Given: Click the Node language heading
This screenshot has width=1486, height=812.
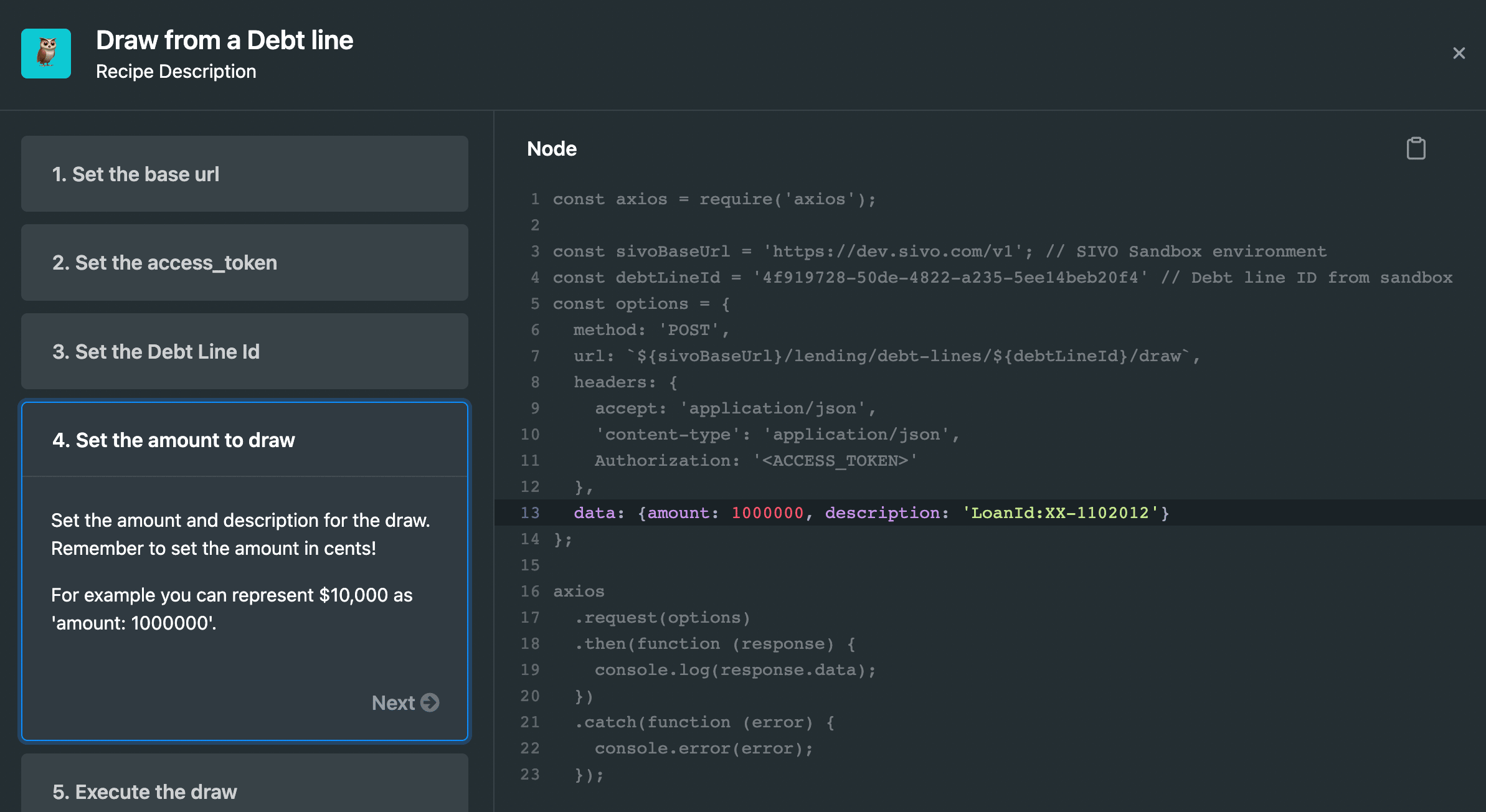Looking at the screenshot, I should (x=552, y=149).
